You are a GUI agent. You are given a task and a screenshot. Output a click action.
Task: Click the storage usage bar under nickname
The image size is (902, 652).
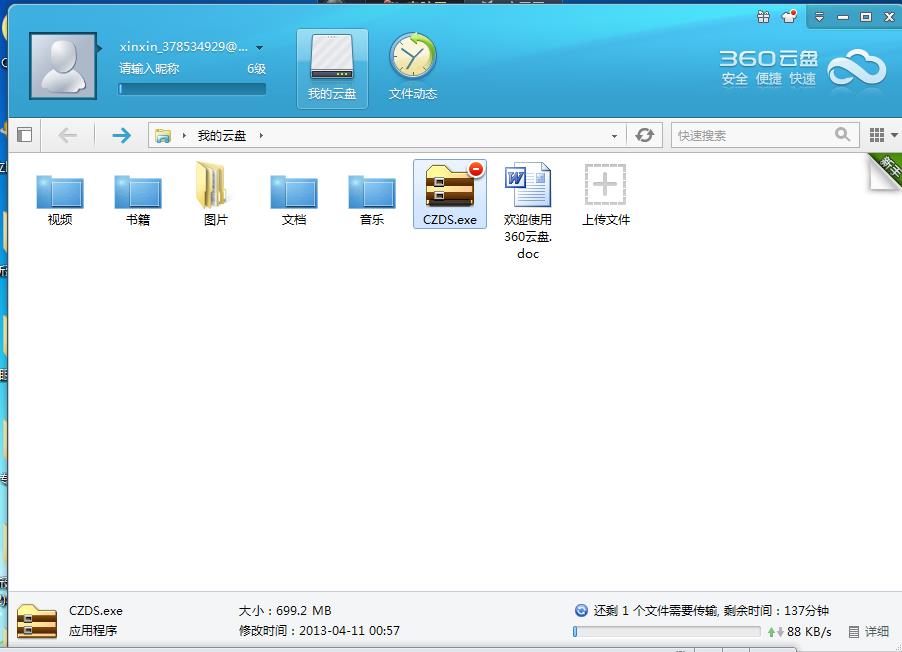tap(192, 89)
